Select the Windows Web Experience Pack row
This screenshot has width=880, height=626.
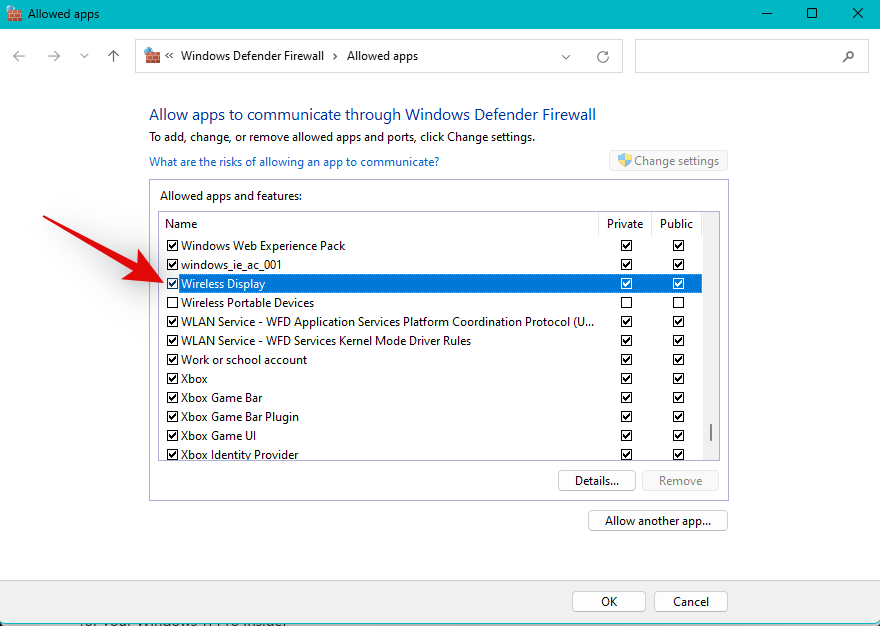click(x=430, y=245)
